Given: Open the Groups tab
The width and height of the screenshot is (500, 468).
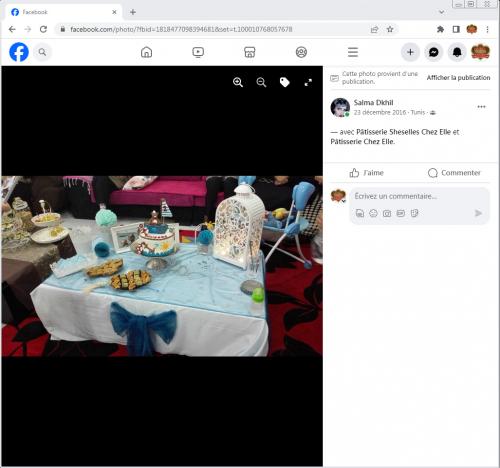Looking at the screenshot, I should click(301, 52).
